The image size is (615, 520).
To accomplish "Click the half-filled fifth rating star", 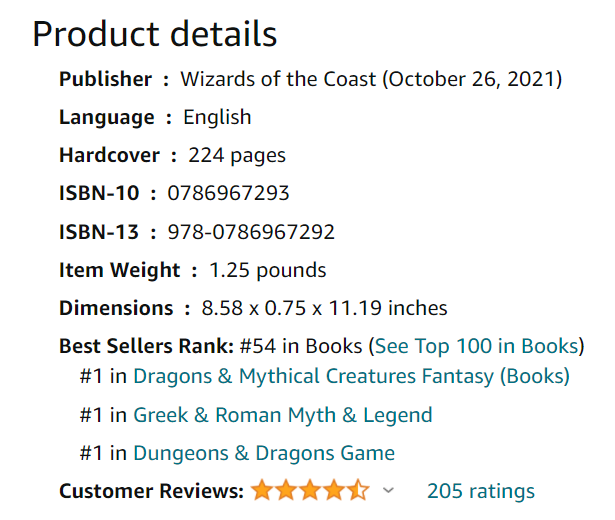I will pyautogui.click(x=358, y=490).
